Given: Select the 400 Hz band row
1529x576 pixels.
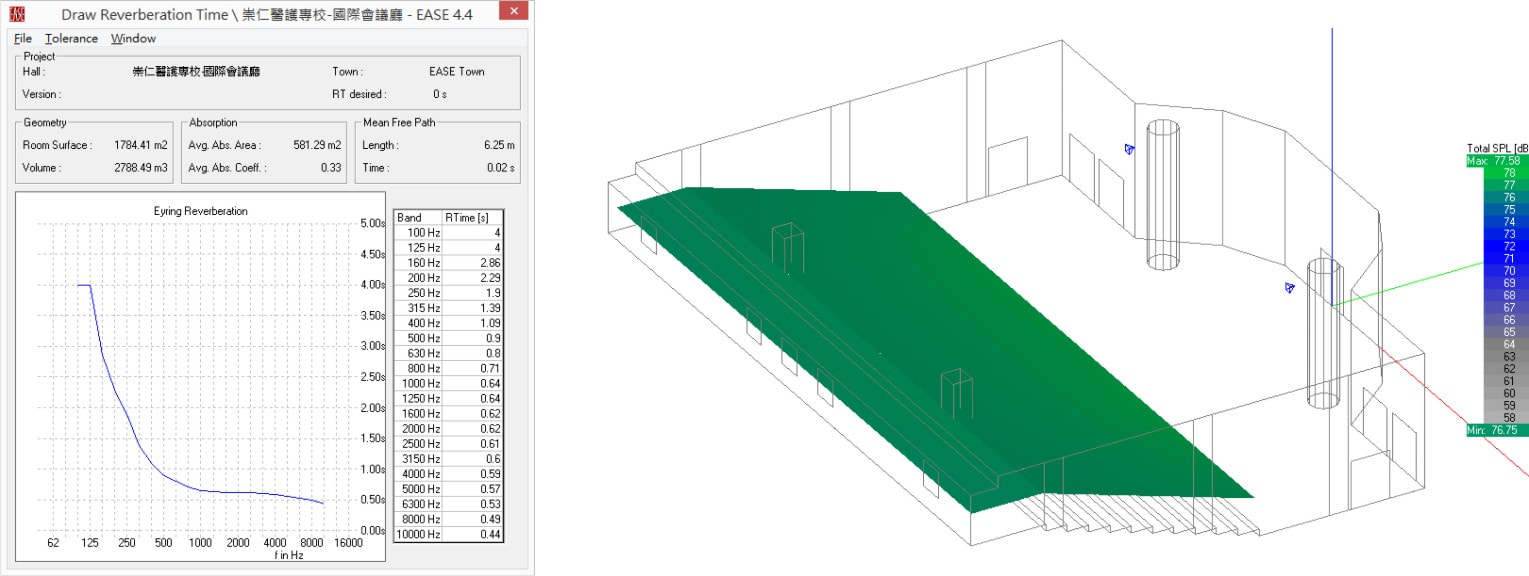Looking at the screenshot, I should coord(449,323).
